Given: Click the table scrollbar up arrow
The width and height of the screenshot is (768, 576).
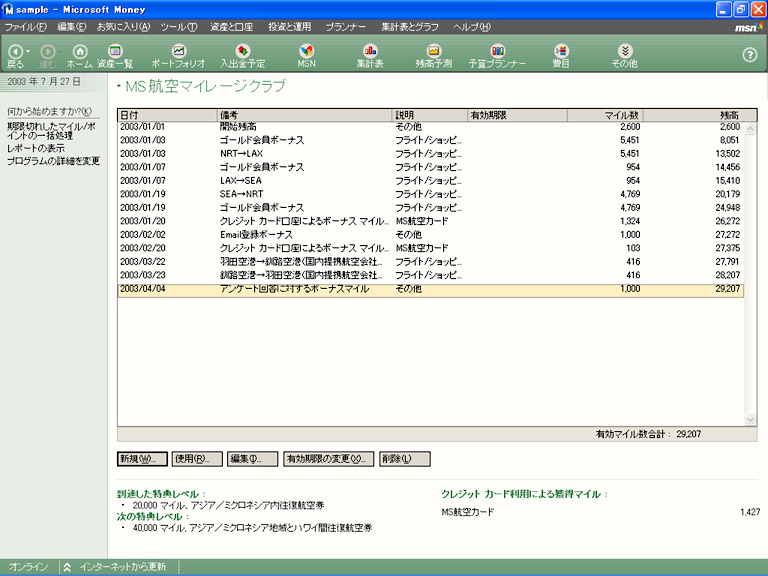Looking at the screenshot, I should click(x=750, y=129).
